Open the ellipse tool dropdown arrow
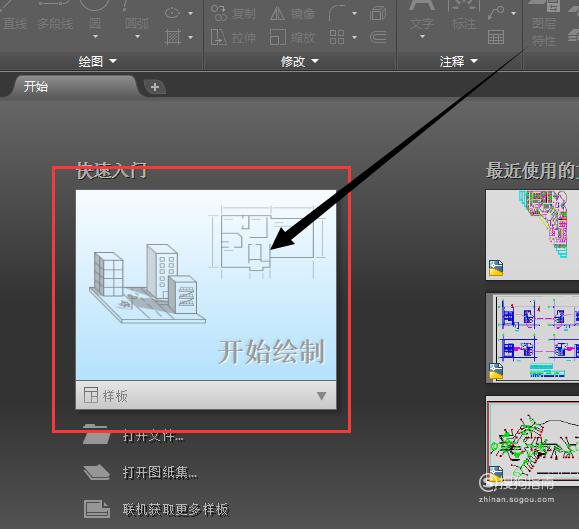Viewport: 579px width, 529px height. click(x=191, y=13)
